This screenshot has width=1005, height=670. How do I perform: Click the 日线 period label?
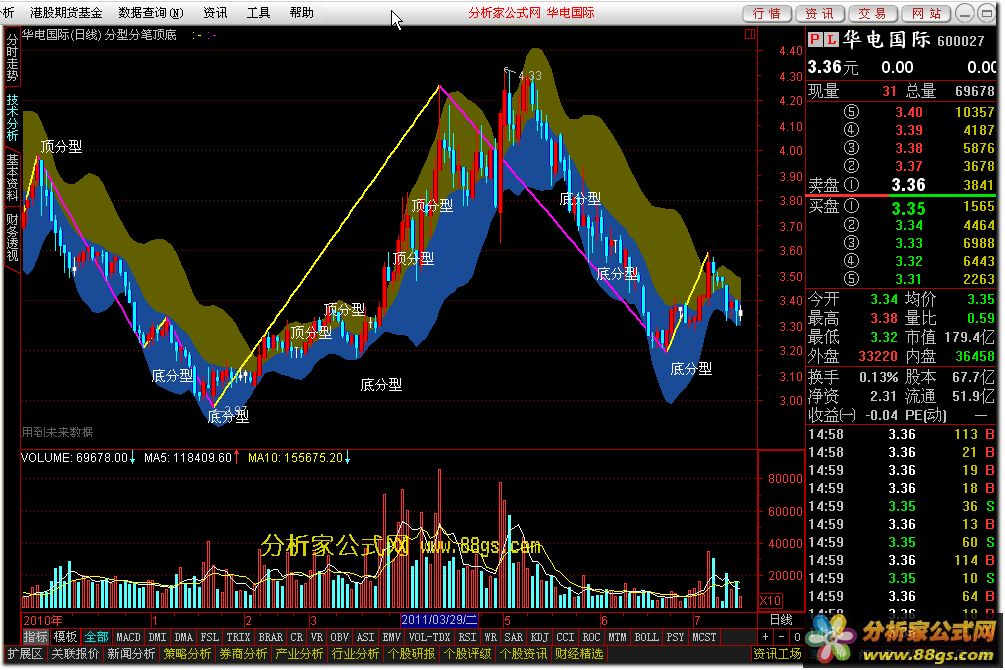click(x=781, y=619)
